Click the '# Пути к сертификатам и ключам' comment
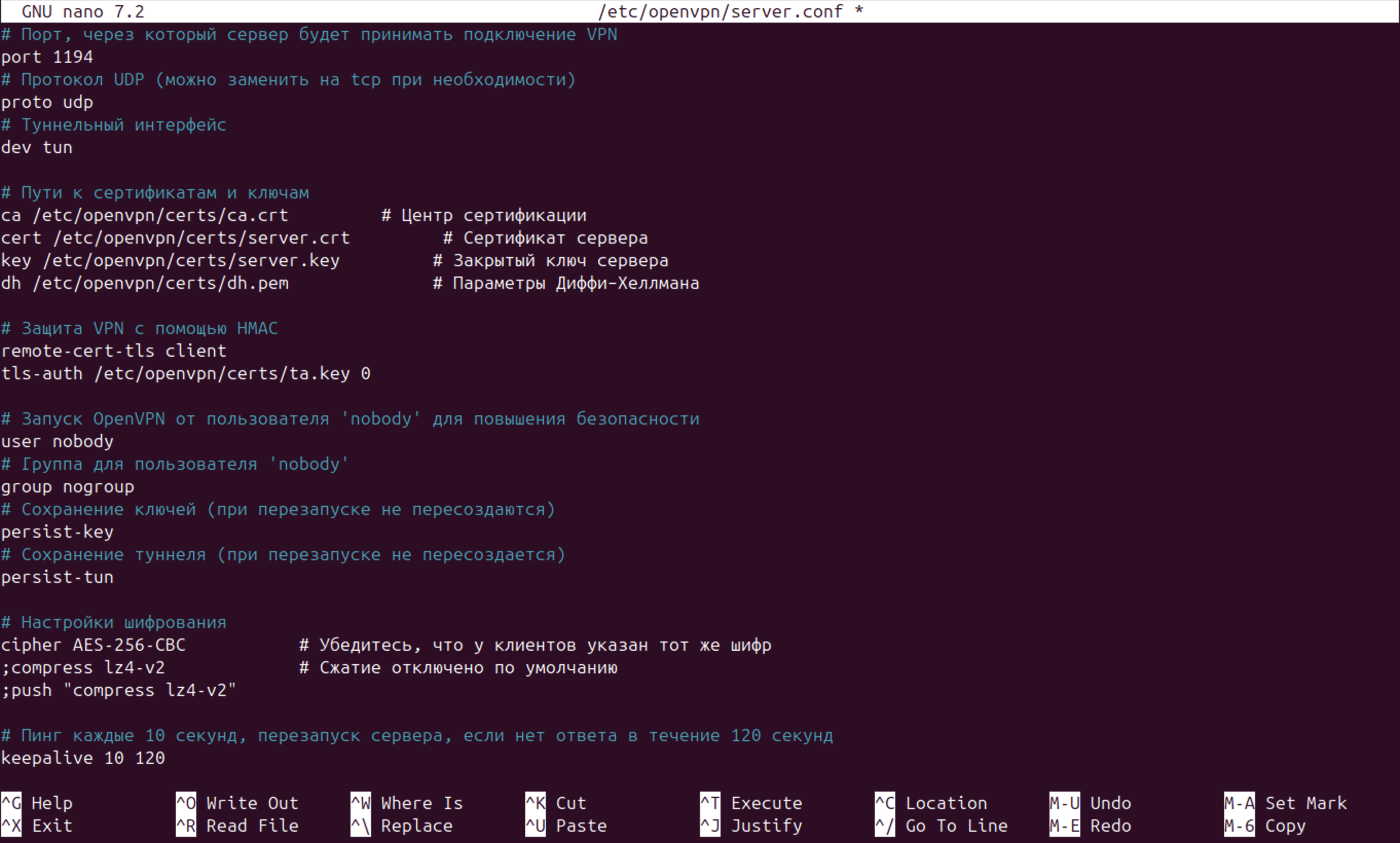Image resolution: width=1400 pixels, height=843 pixels. tap(155, 193)
